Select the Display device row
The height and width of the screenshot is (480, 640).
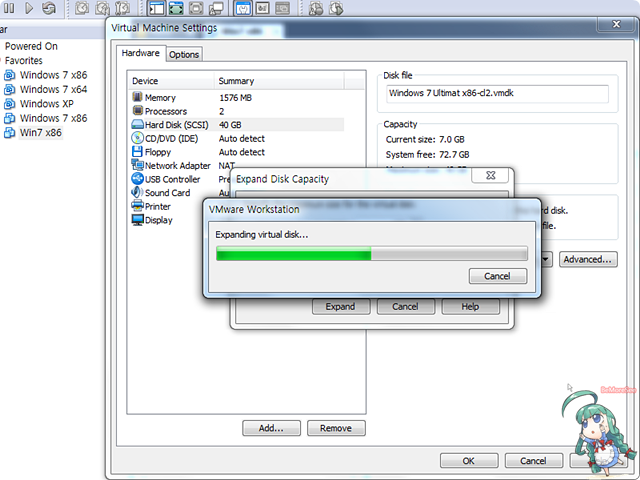click(x=152, y=220)
